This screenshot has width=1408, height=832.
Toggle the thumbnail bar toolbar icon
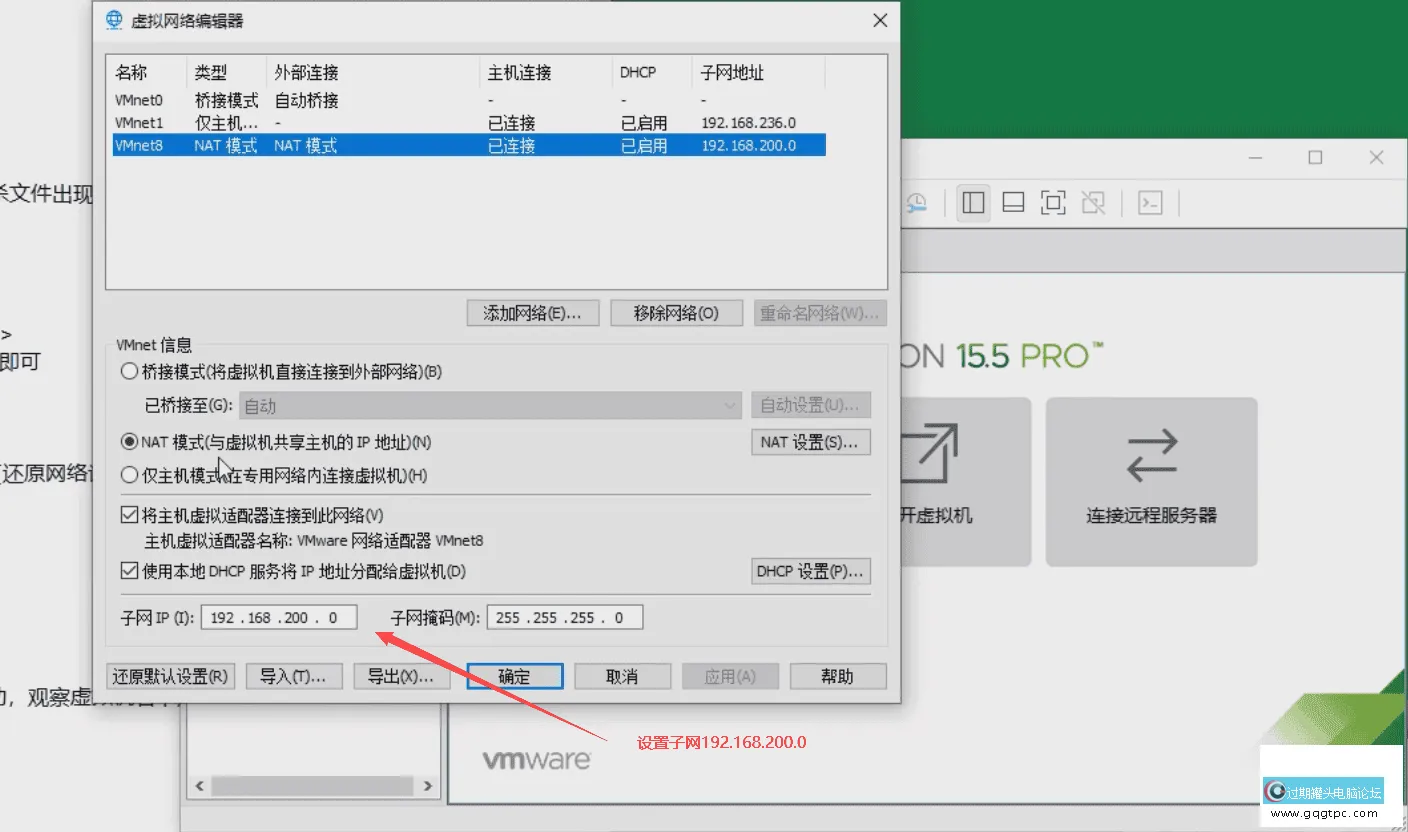coord(1012,202)
